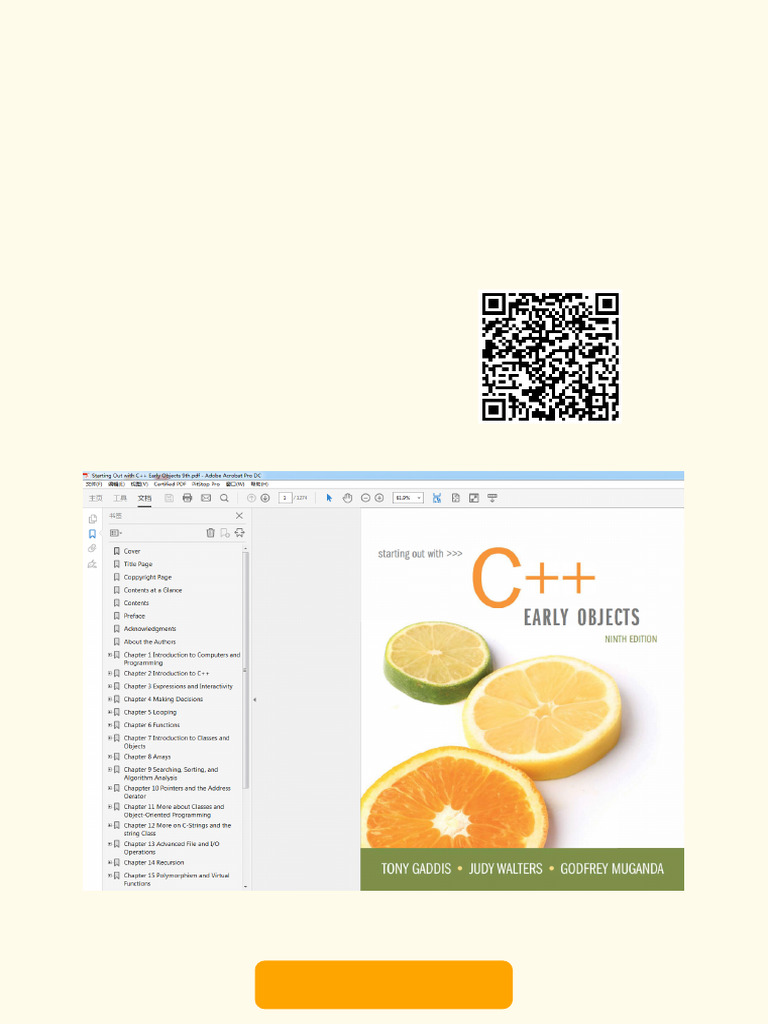The width and height of the screenshot is (768, 1024).
Task: Open the bookmarks options dropdown menu
Action: pyautogui.click(x=116, y=533)
